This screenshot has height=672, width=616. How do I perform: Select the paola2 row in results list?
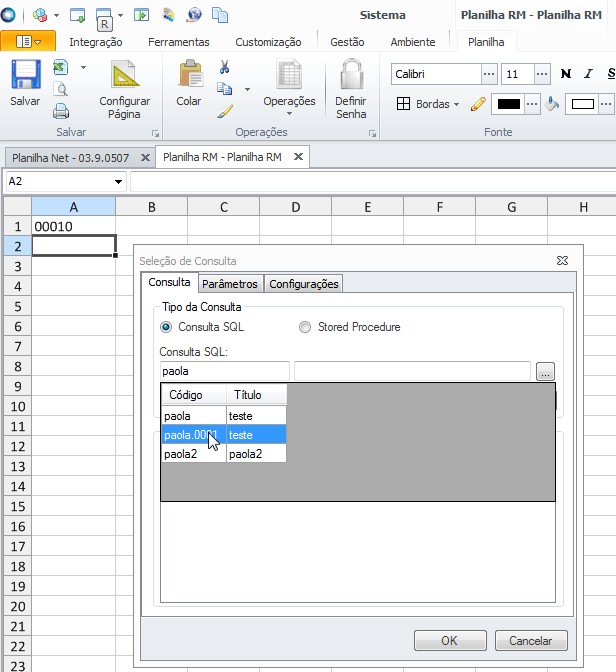click(x=224, y=454)
